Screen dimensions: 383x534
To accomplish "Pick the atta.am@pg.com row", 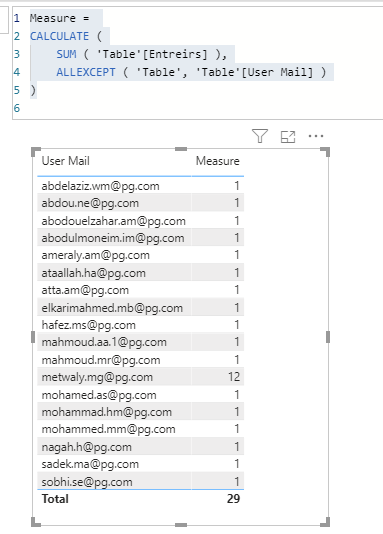I will [x=141, y=290].
